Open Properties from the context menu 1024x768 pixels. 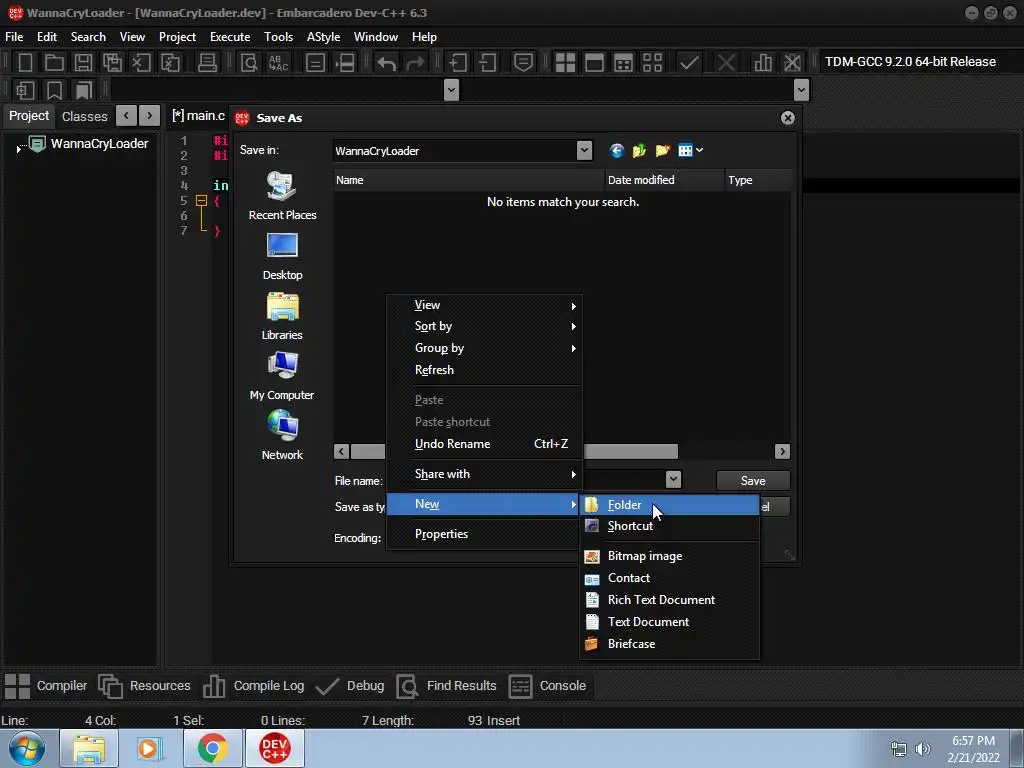(x=484, y=534)
